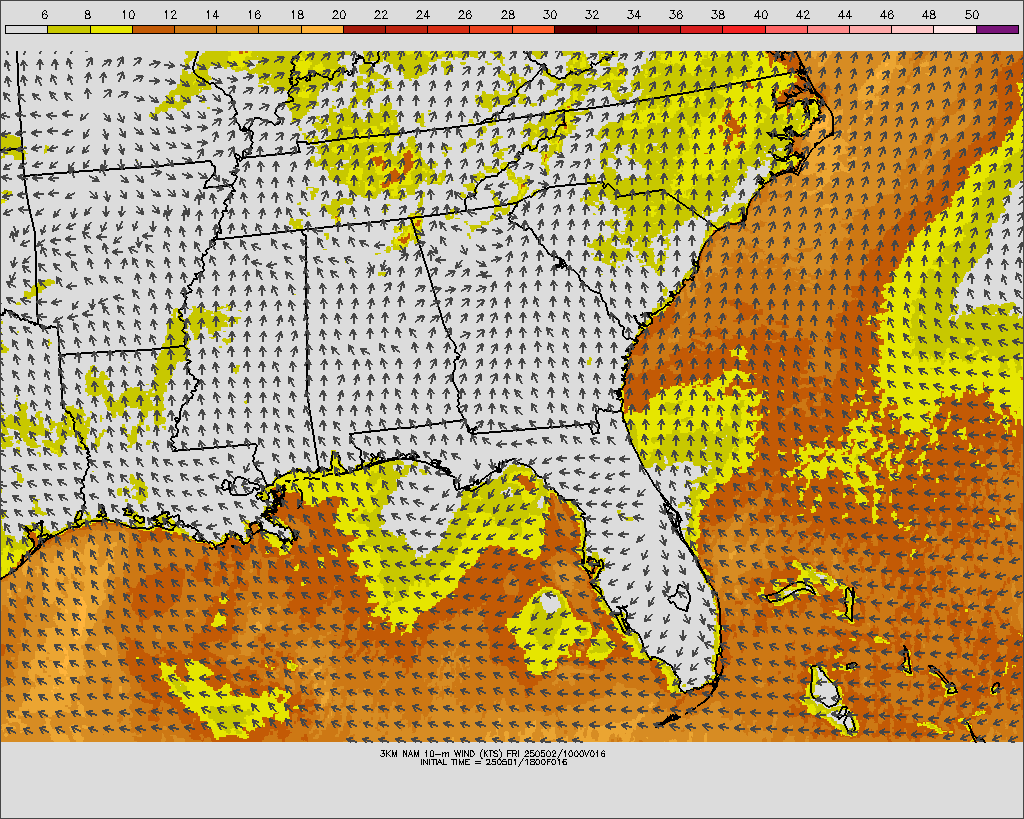Pick the red swatch between 20 and 22

coord(364,29)
